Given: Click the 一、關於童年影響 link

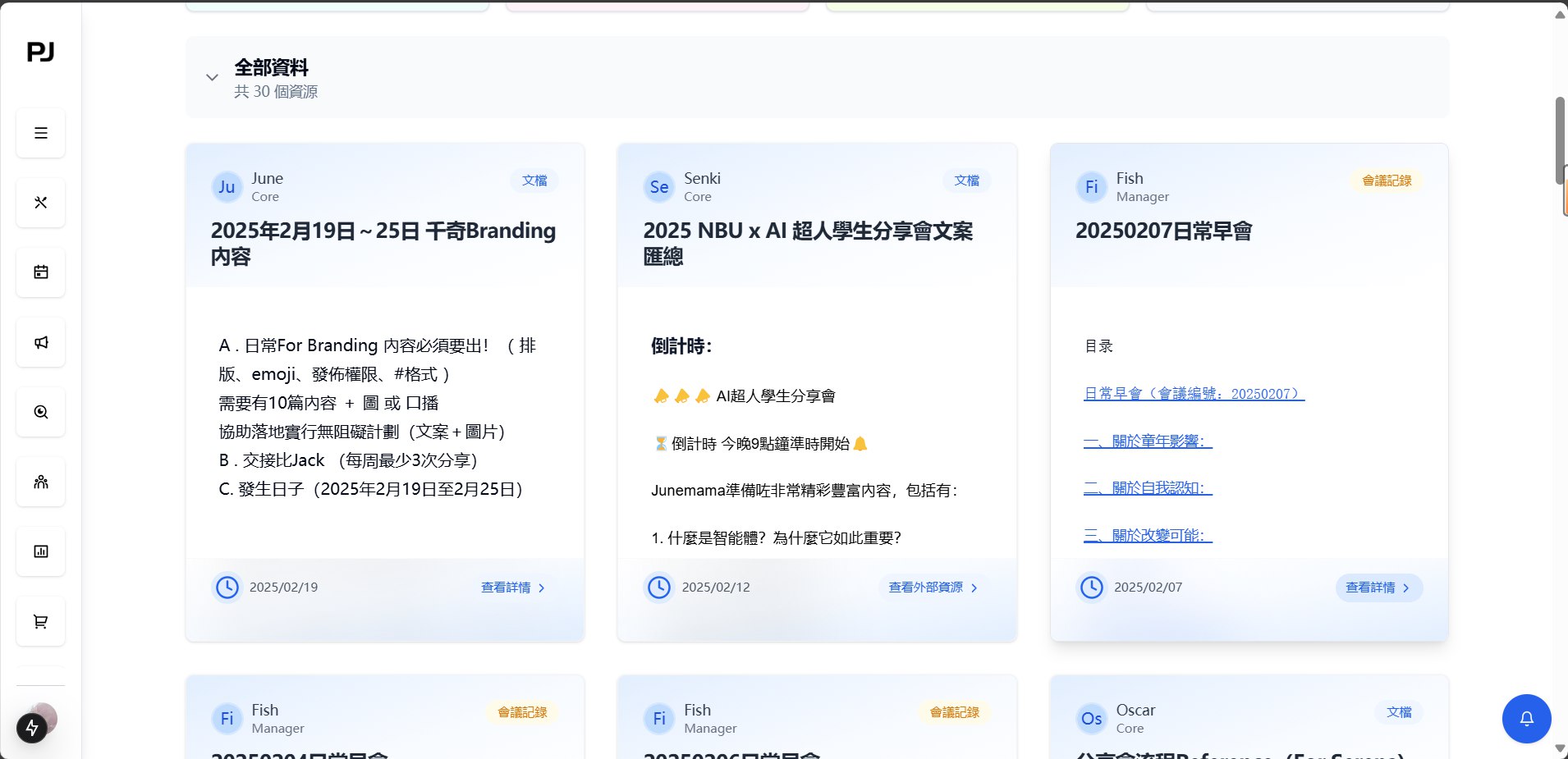Looking at the screenshot, I should tap(1148, 441).
